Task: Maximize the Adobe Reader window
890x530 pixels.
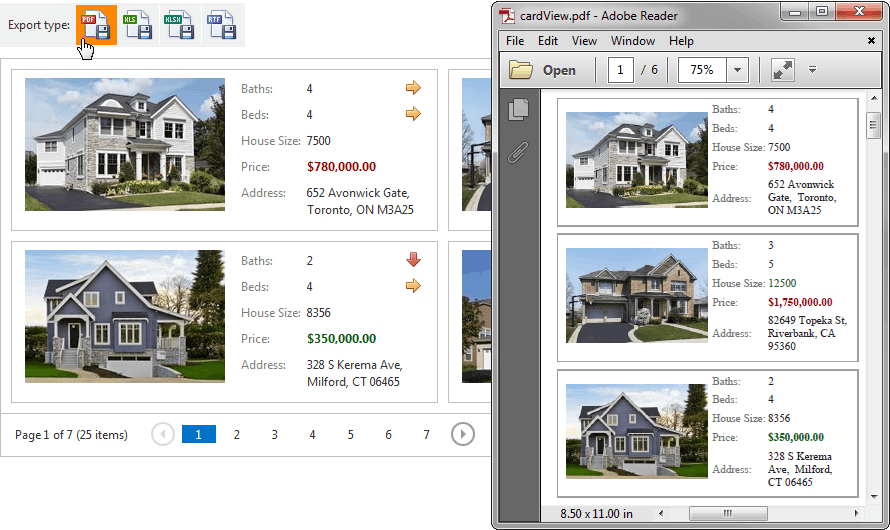Action: (x=822, y=11)
